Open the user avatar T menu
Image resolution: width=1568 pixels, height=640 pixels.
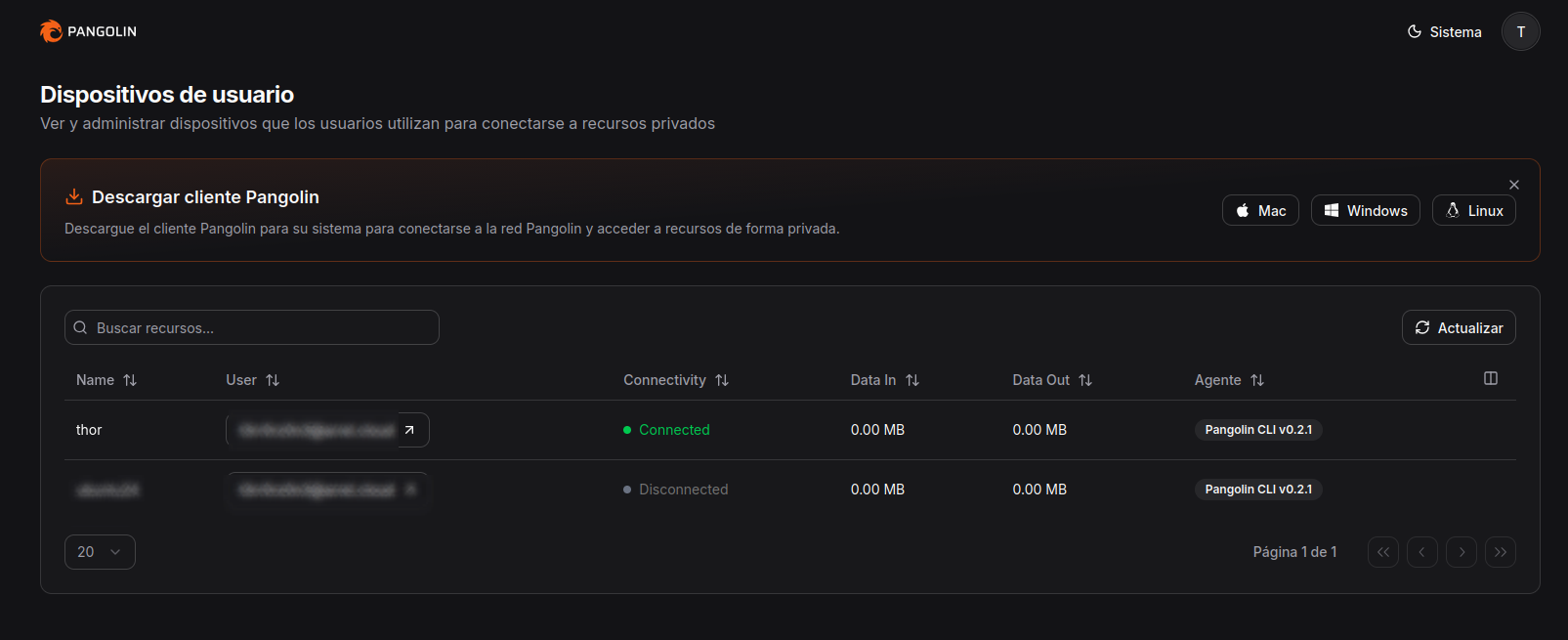(1520, 32)
